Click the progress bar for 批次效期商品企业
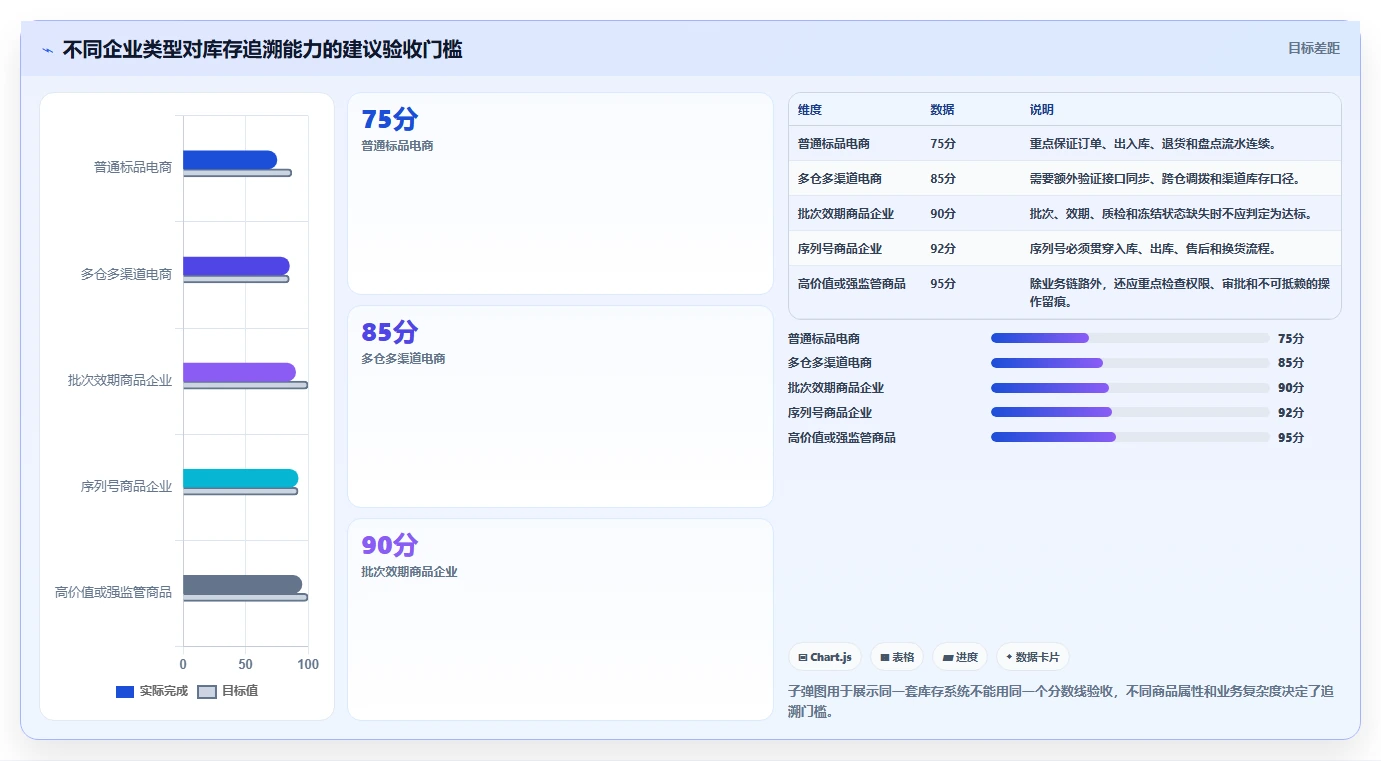Image resolution: width=1381 pixels, height=761 pixels. [1130, 388]
